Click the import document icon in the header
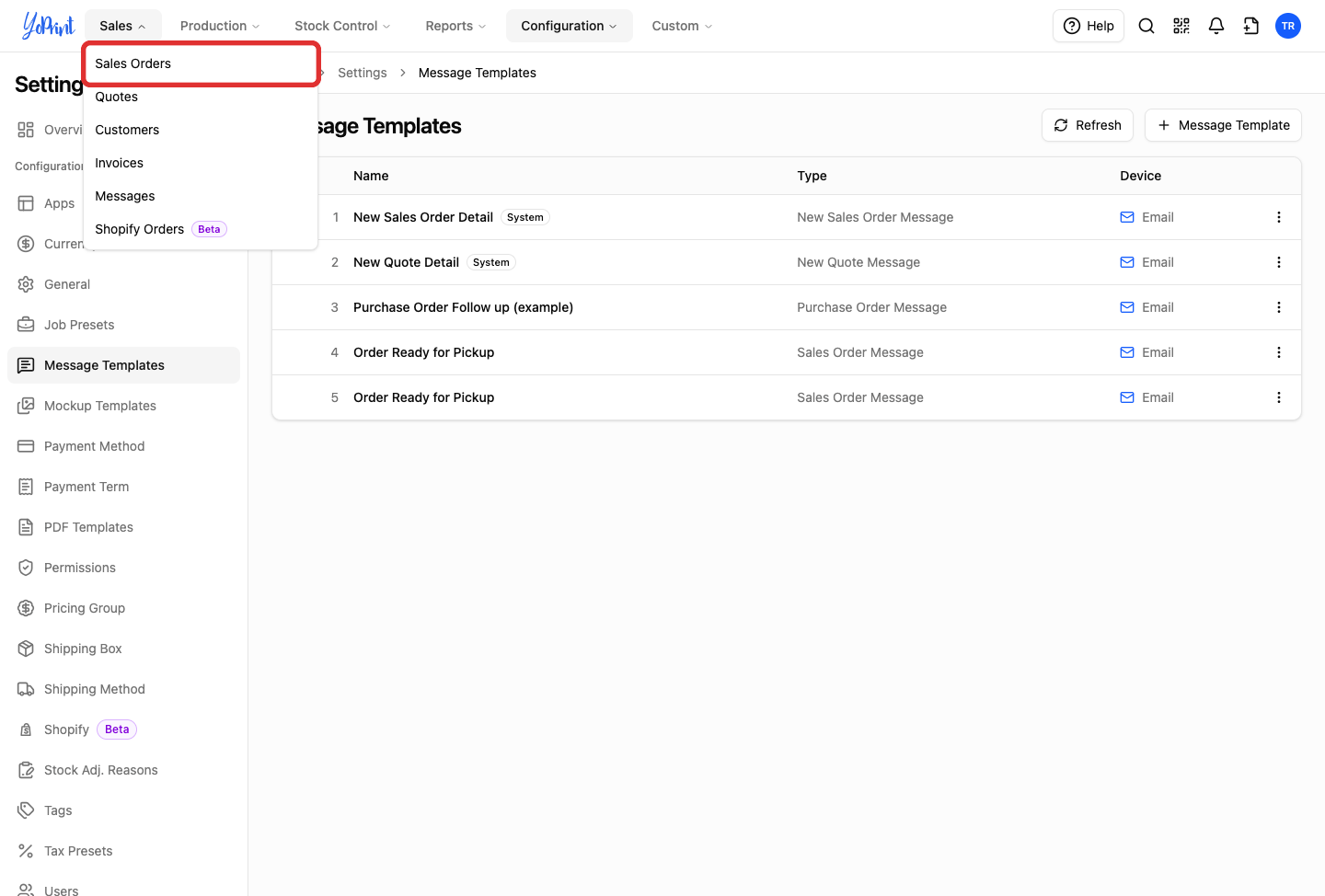The width and height of the screenshot is (1325, 896). click(x=1251, y=26)
